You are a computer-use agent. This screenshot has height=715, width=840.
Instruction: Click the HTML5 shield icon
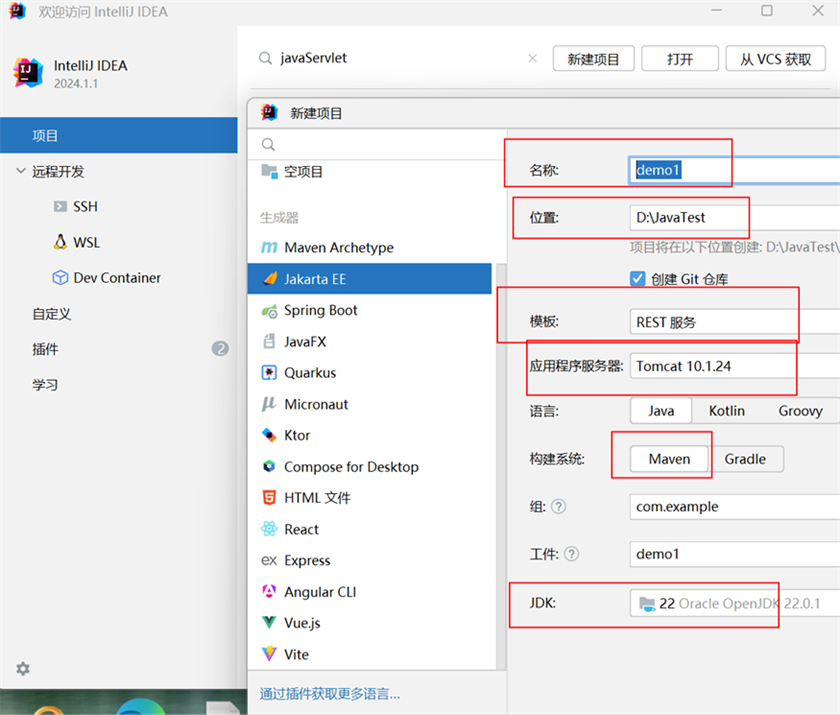tap(269, 498)
